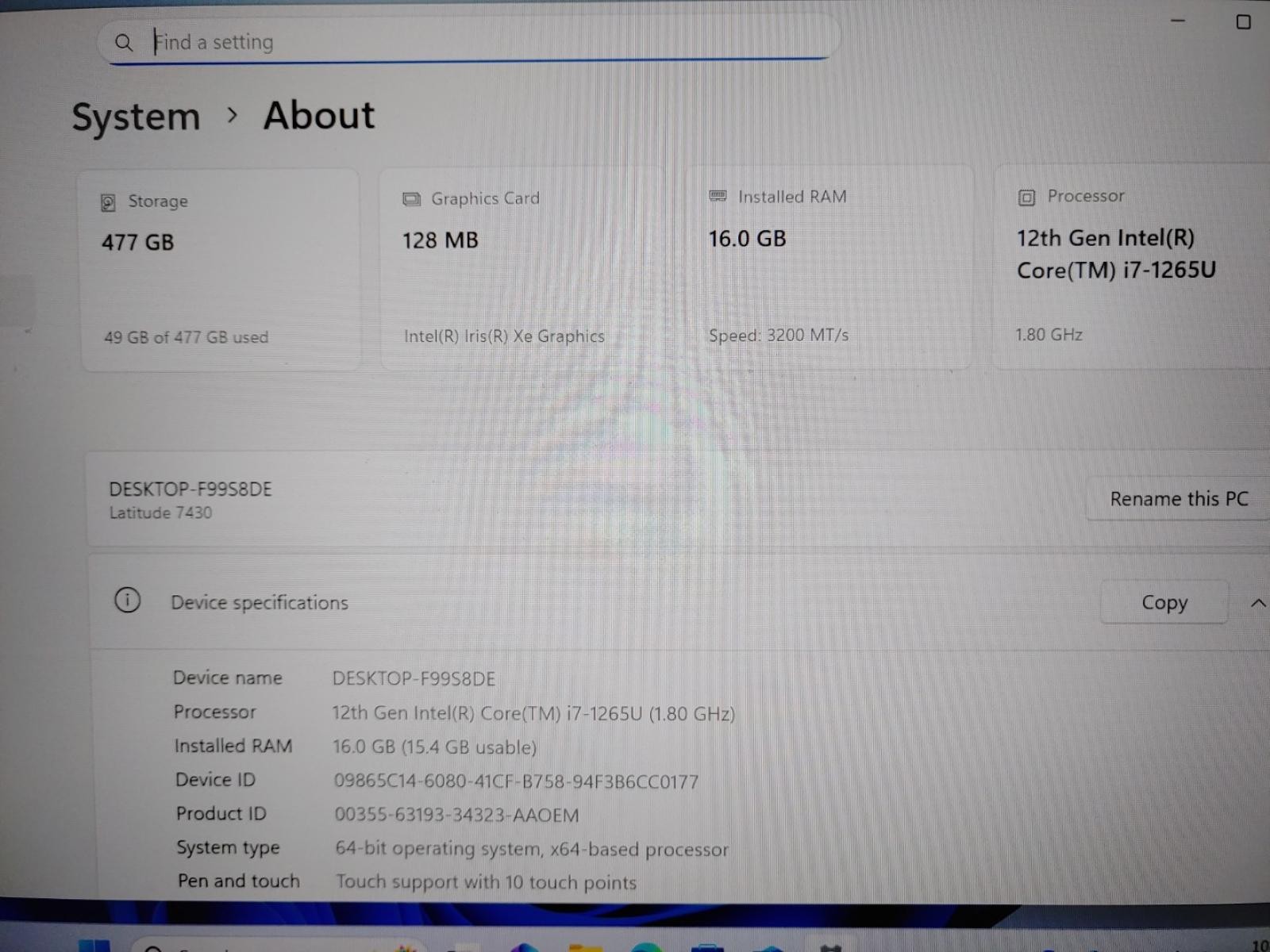Select the Product ID value 00355-63193-34323-AAOEM
1270x952 pixels.
(456, 816)
